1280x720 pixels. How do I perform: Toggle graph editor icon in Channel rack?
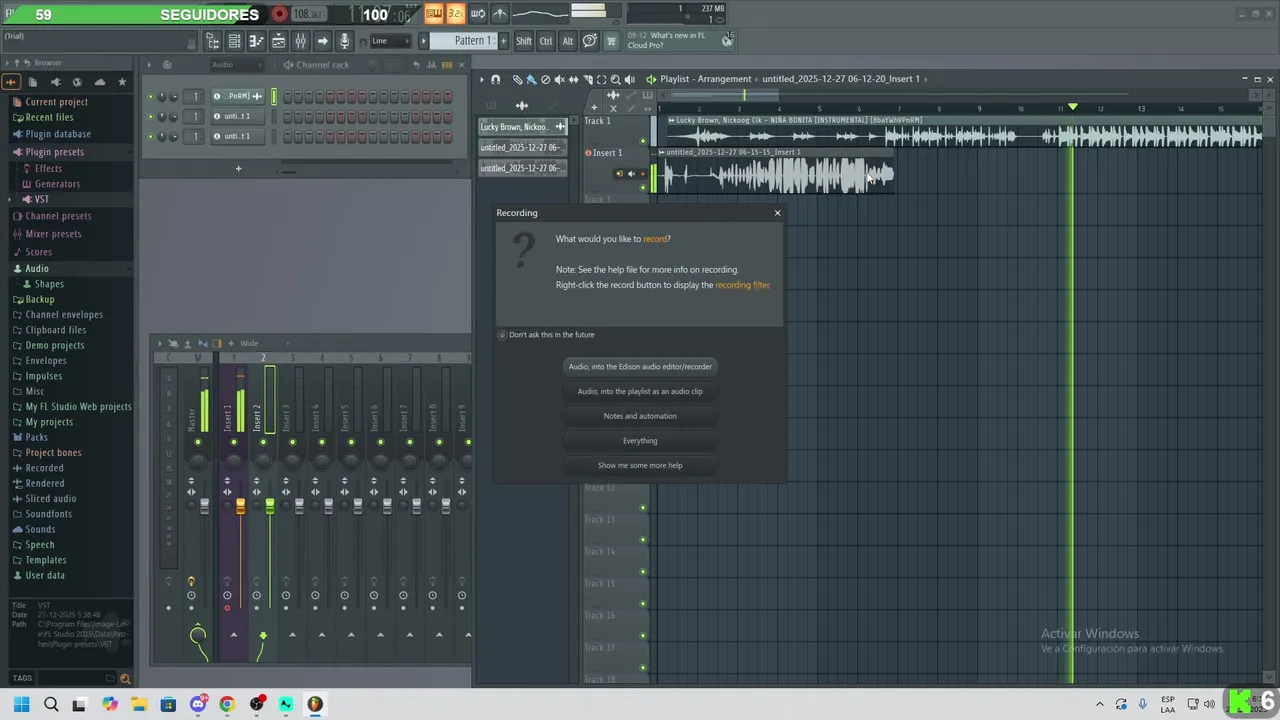[x=432, y=65]
